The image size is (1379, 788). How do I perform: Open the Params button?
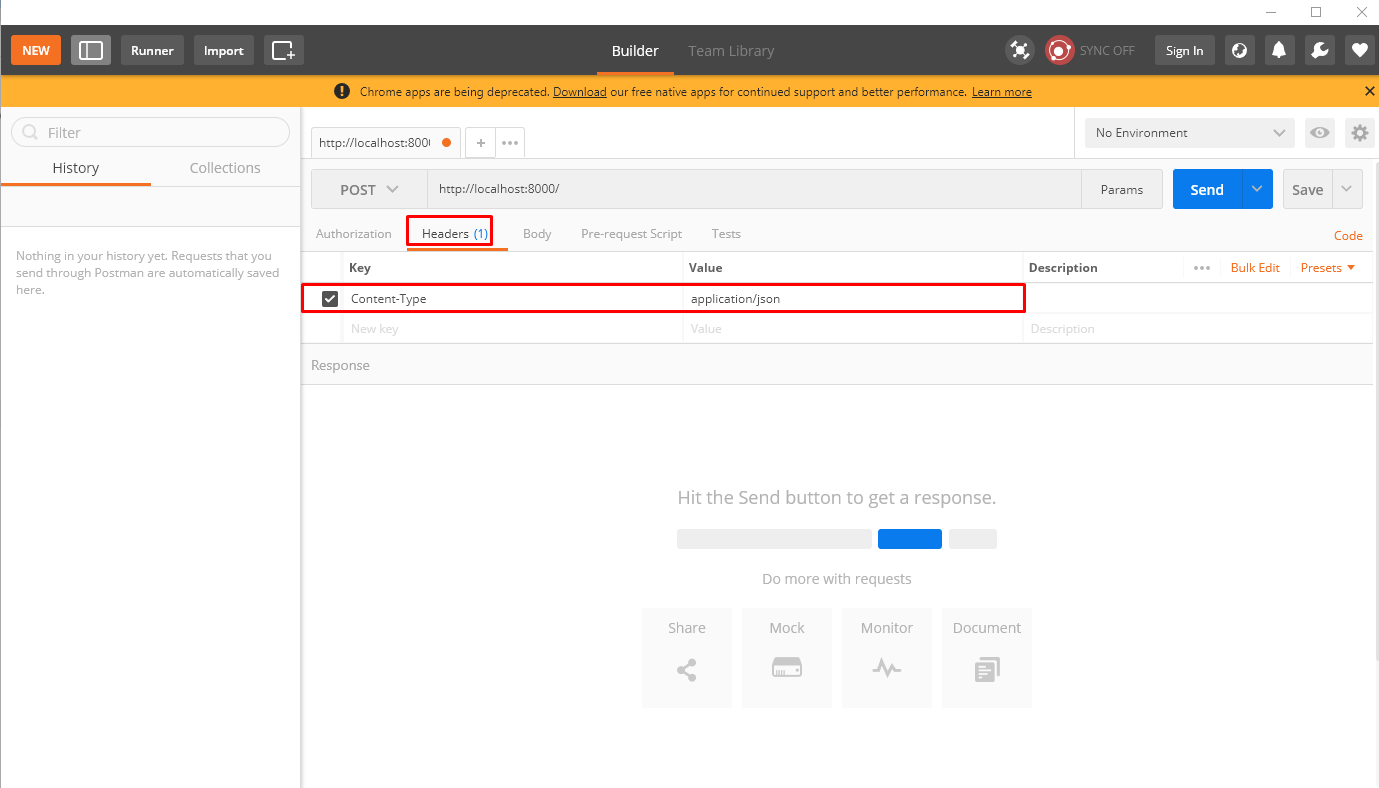[1122, 189]
